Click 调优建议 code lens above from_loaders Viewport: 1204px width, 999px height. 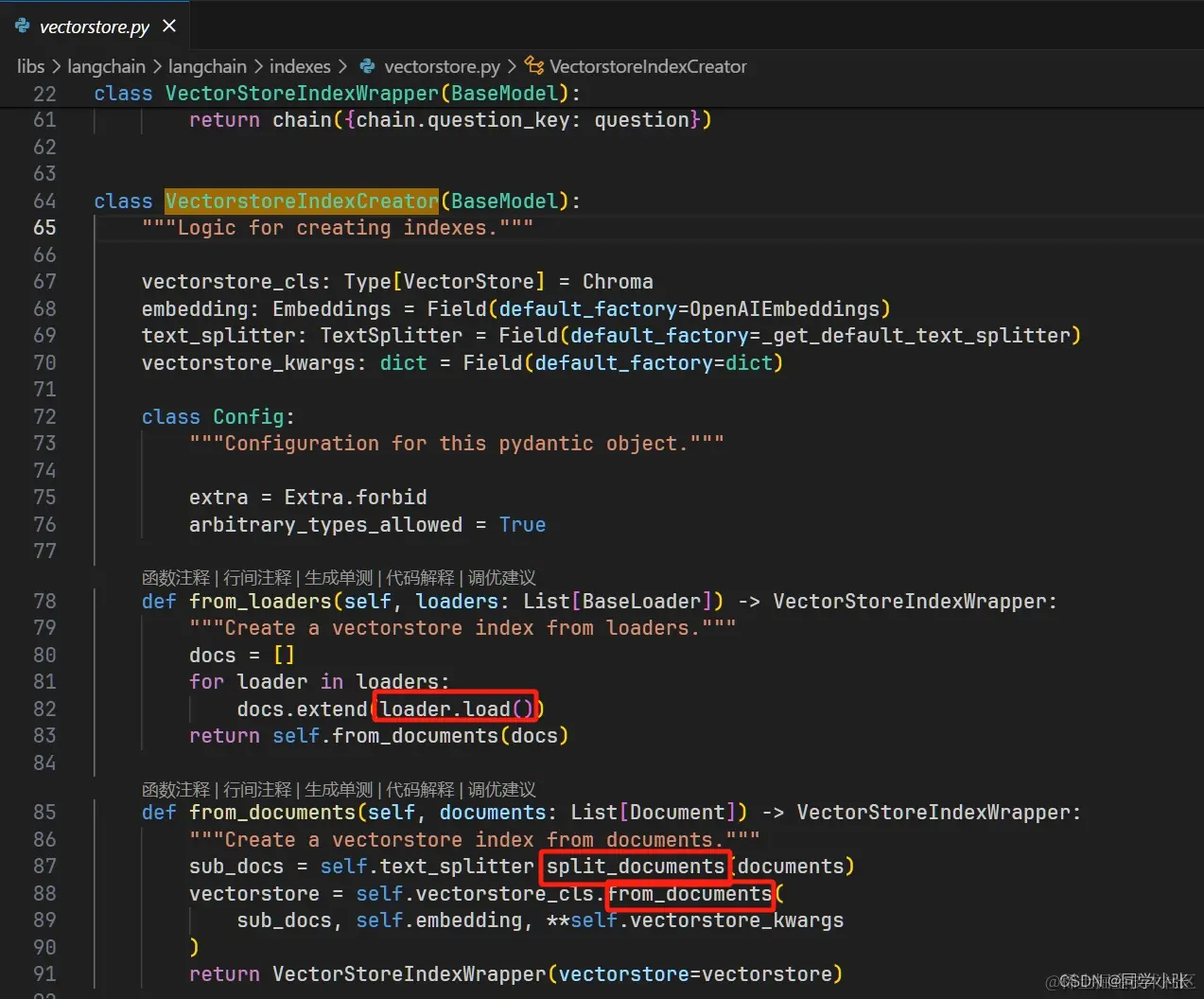(x=501, y=578)
